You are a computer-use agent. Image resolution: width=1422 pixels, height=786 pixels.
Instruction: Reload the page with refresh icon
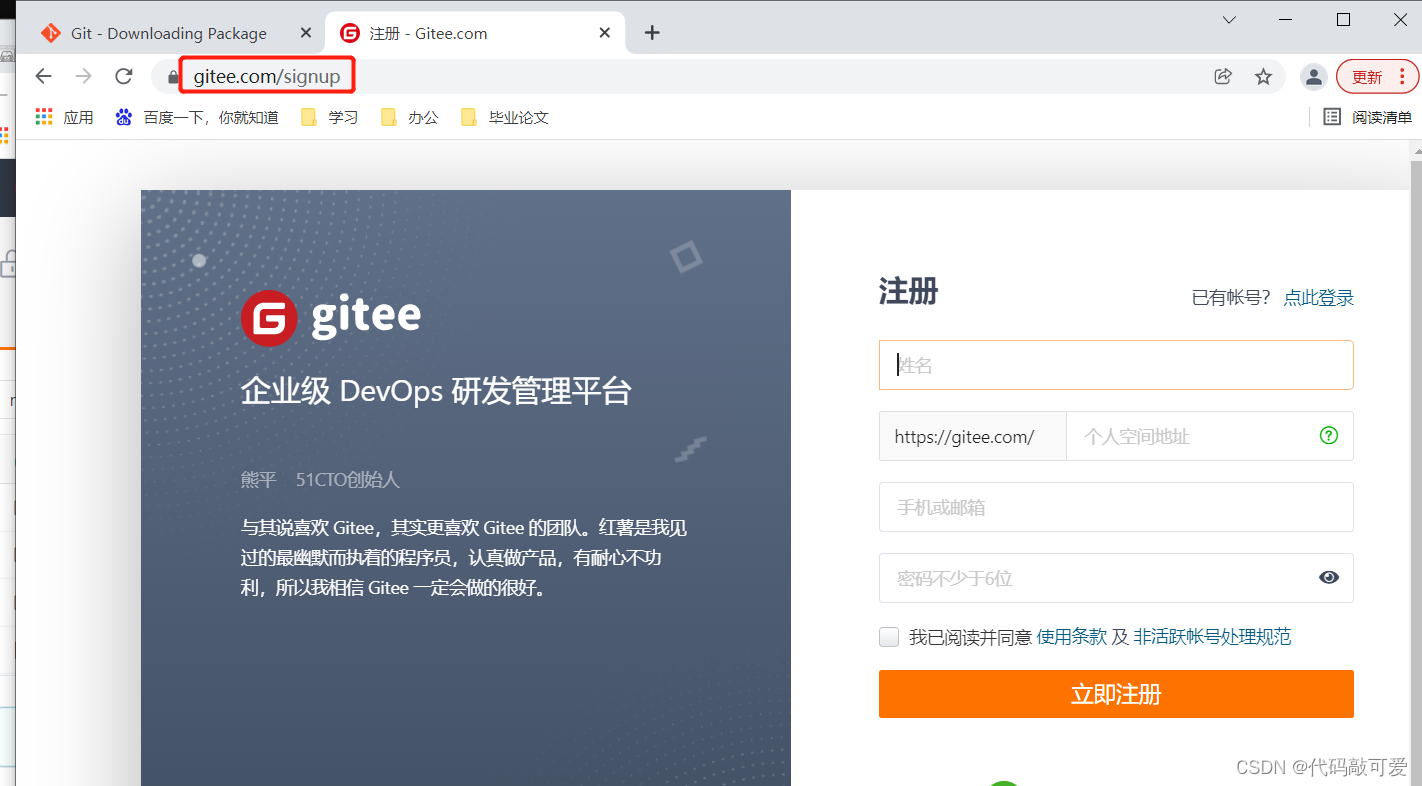(124, 76)
